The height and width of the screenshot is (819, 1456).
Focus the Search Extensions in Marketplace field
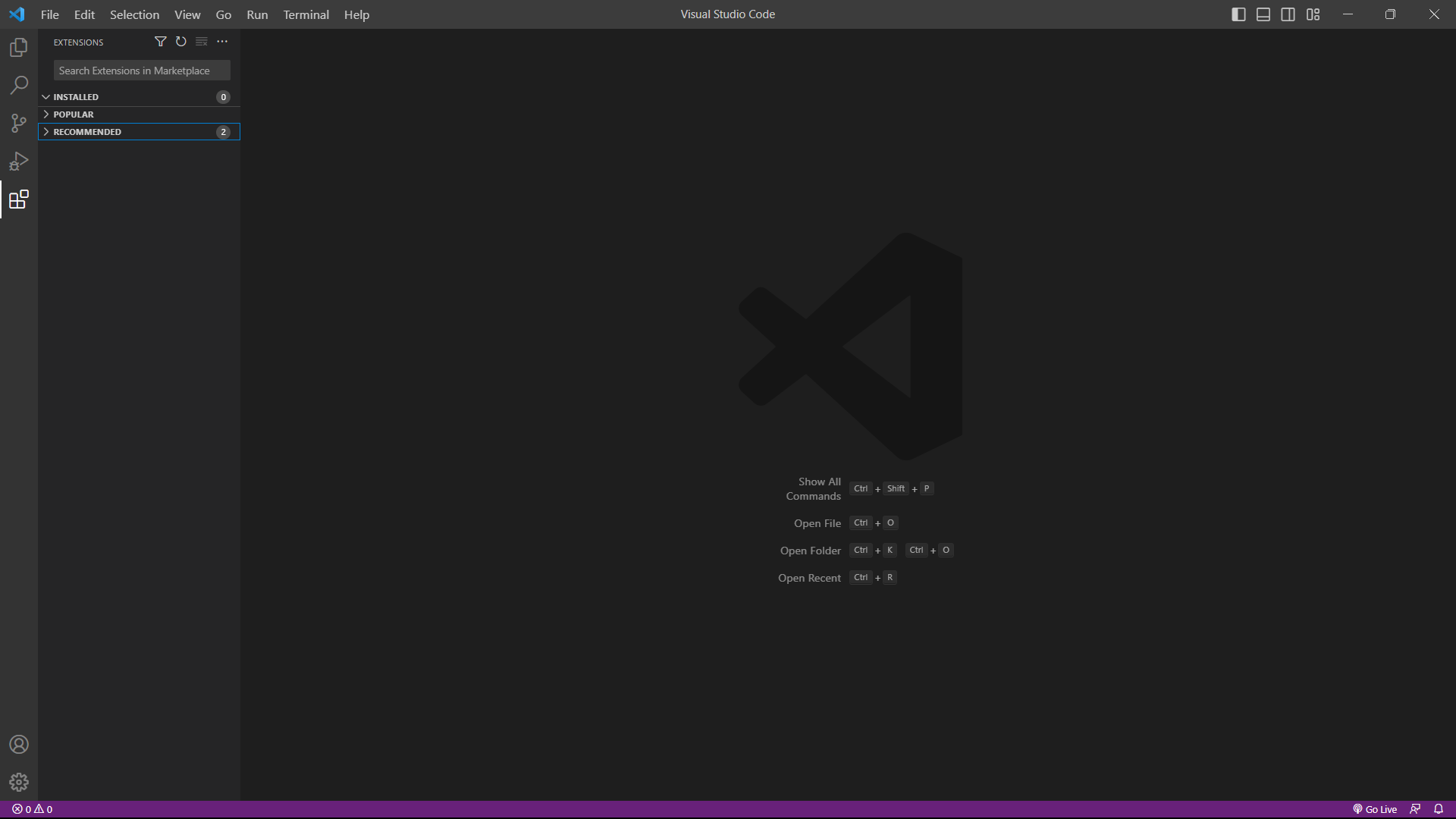142,71
